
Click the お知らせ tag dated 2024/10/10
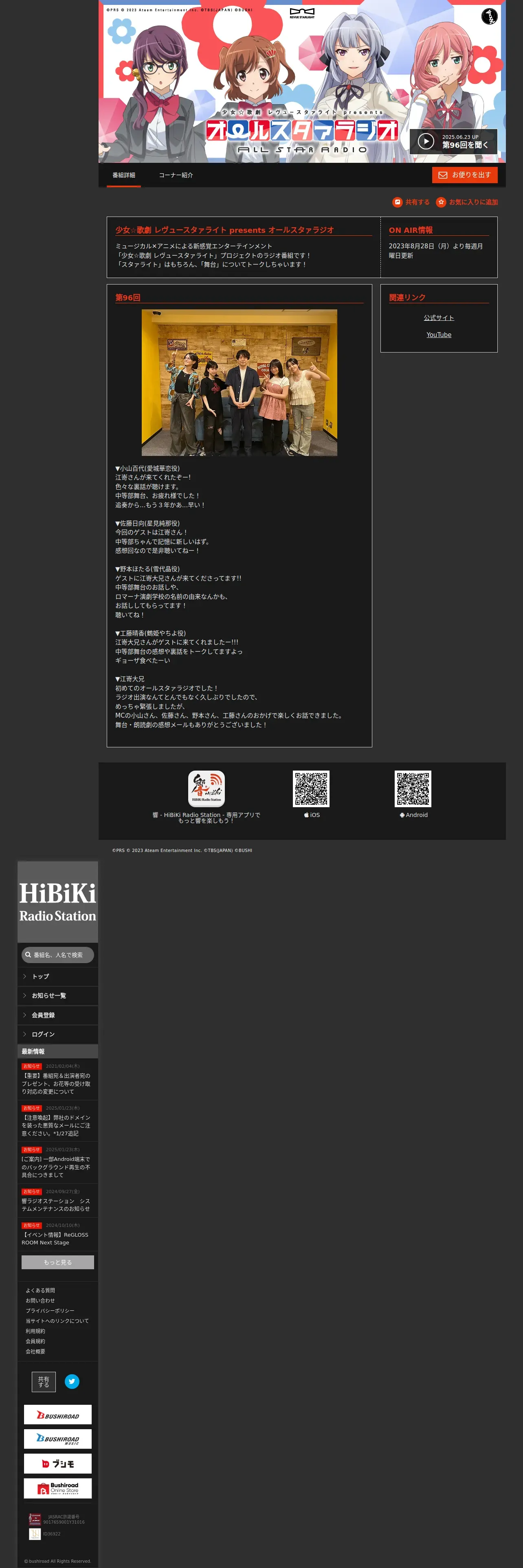[32, 1225]
